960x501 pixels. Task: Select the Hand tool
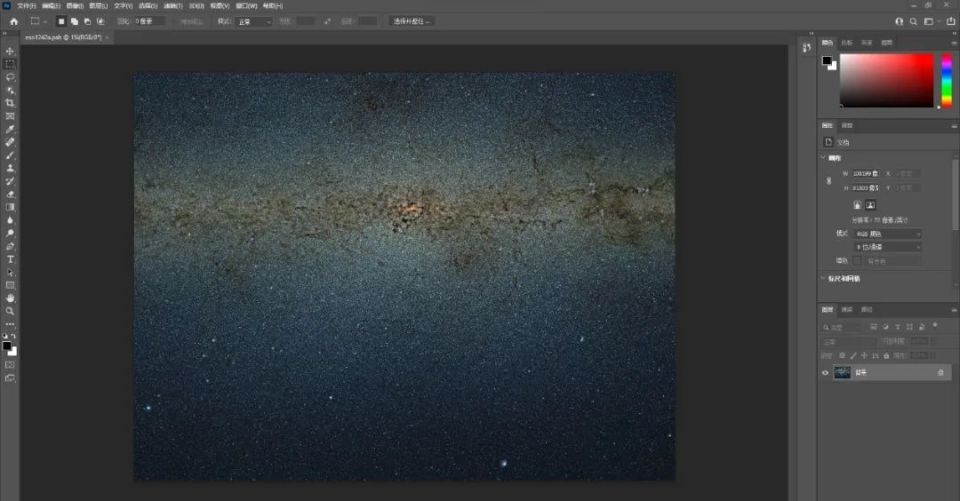[10, 298]
